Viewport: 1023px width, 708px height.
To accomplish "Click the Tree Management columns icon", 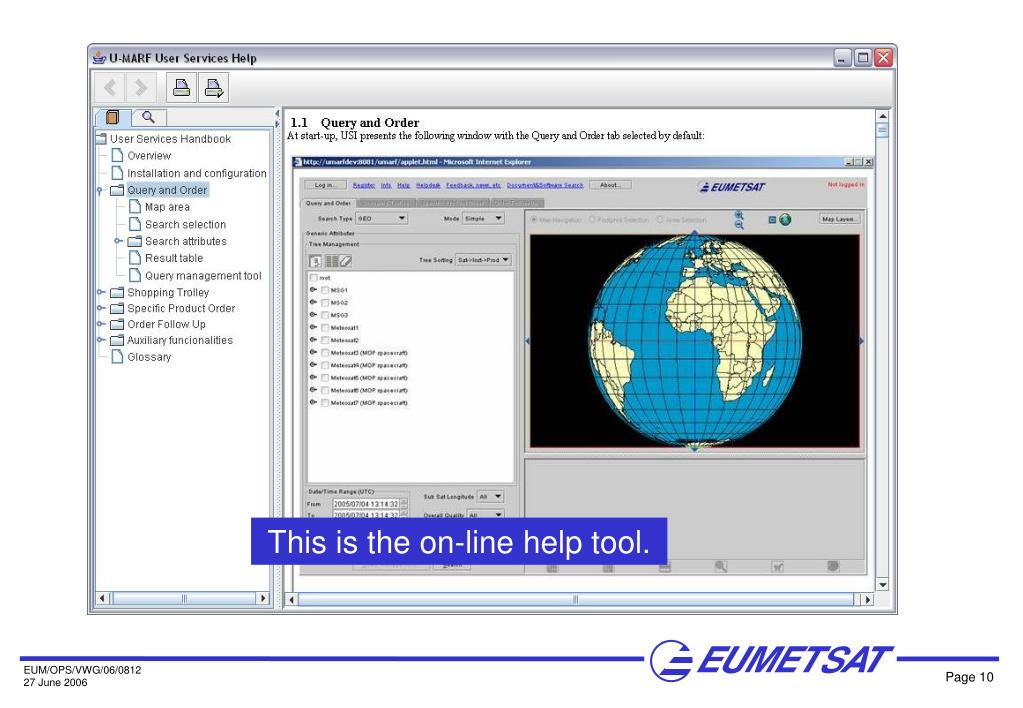I will [331, 261].
